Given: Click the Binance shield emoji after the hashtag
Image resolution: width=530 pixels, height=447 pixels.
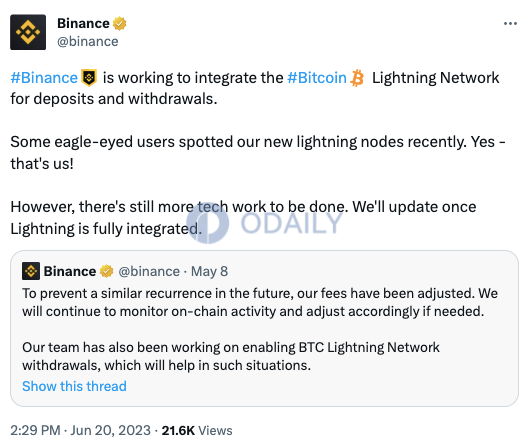Looking at the screenshot, I should 89,78.
